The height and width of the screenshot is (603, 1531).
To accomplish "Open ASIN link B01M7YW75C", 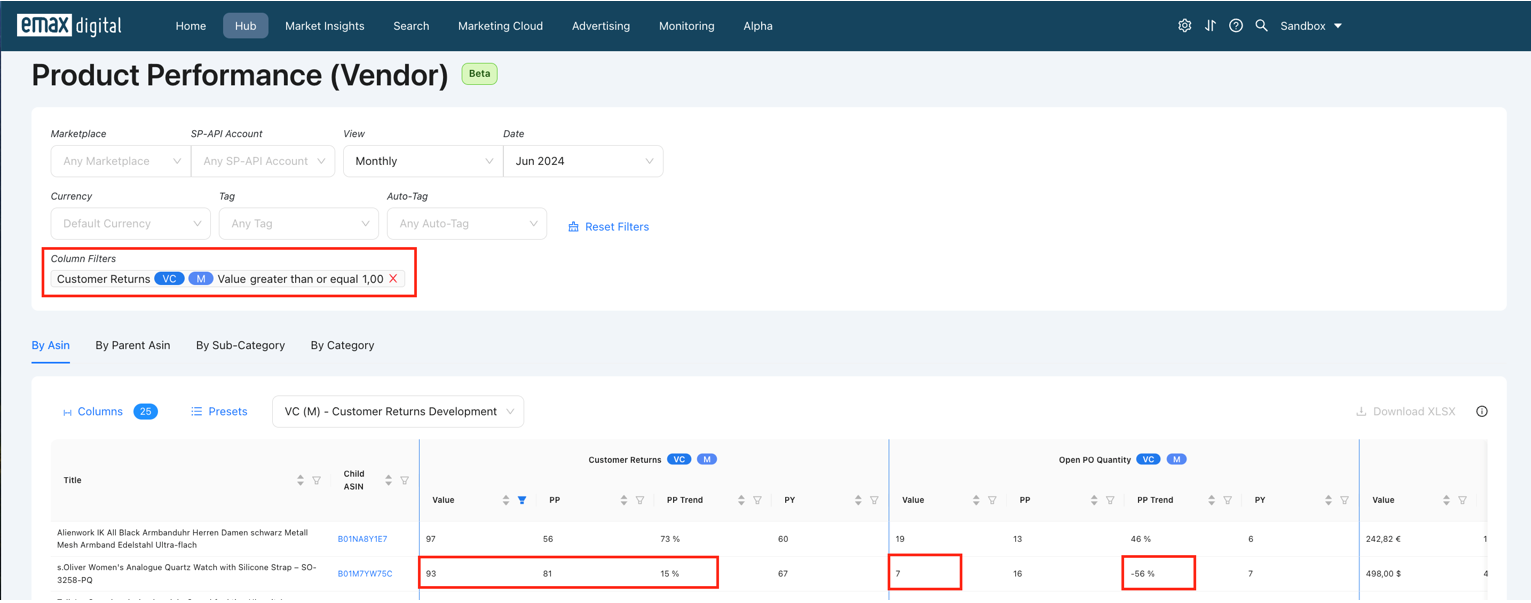I will click(x=365, y=574).
